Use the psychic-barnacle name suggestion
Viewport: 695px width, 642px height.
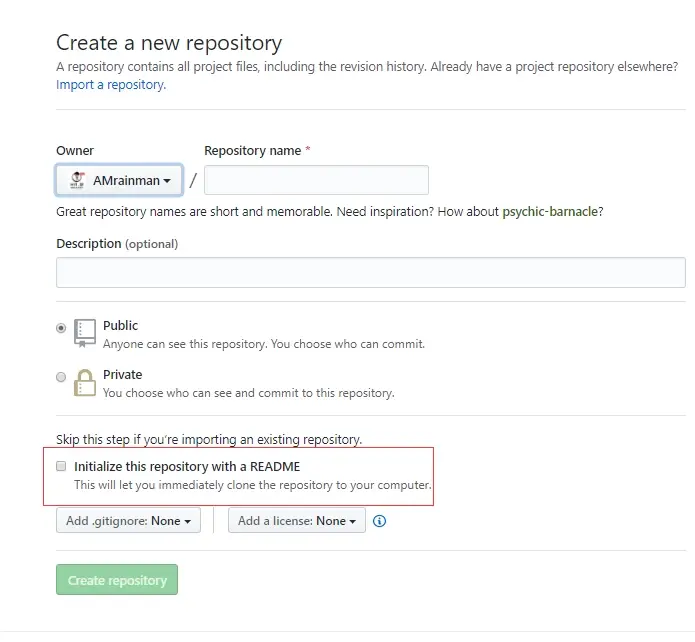550,211
